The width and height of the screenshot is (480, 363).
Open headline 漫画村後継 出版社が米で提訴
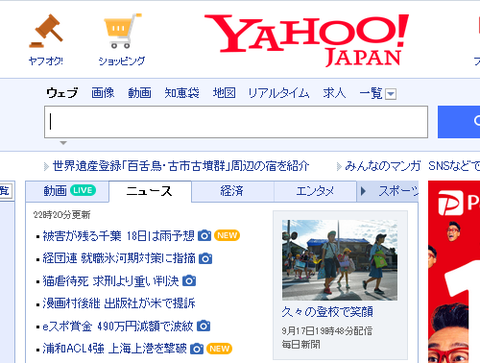(x=119, y=303)
